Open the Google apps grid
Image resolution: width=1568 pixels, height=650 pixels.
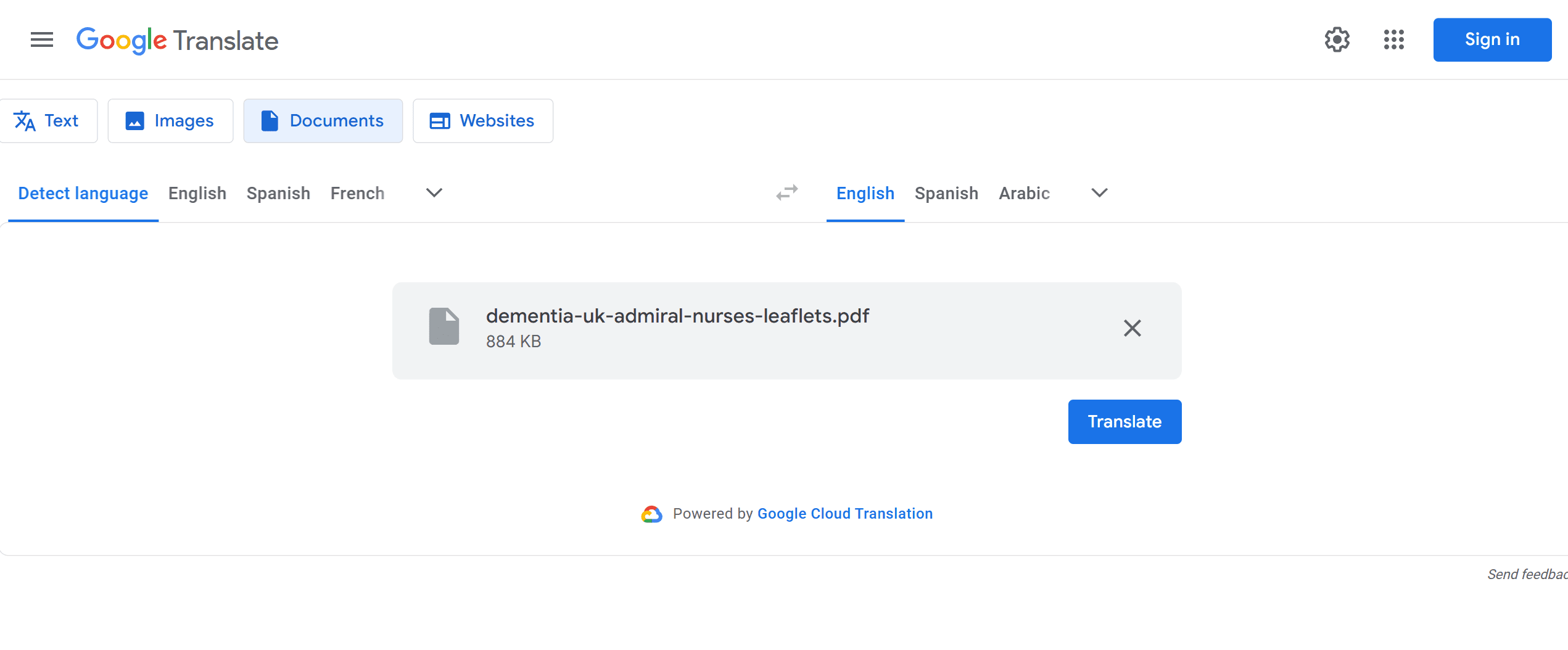coord(1393,40)
